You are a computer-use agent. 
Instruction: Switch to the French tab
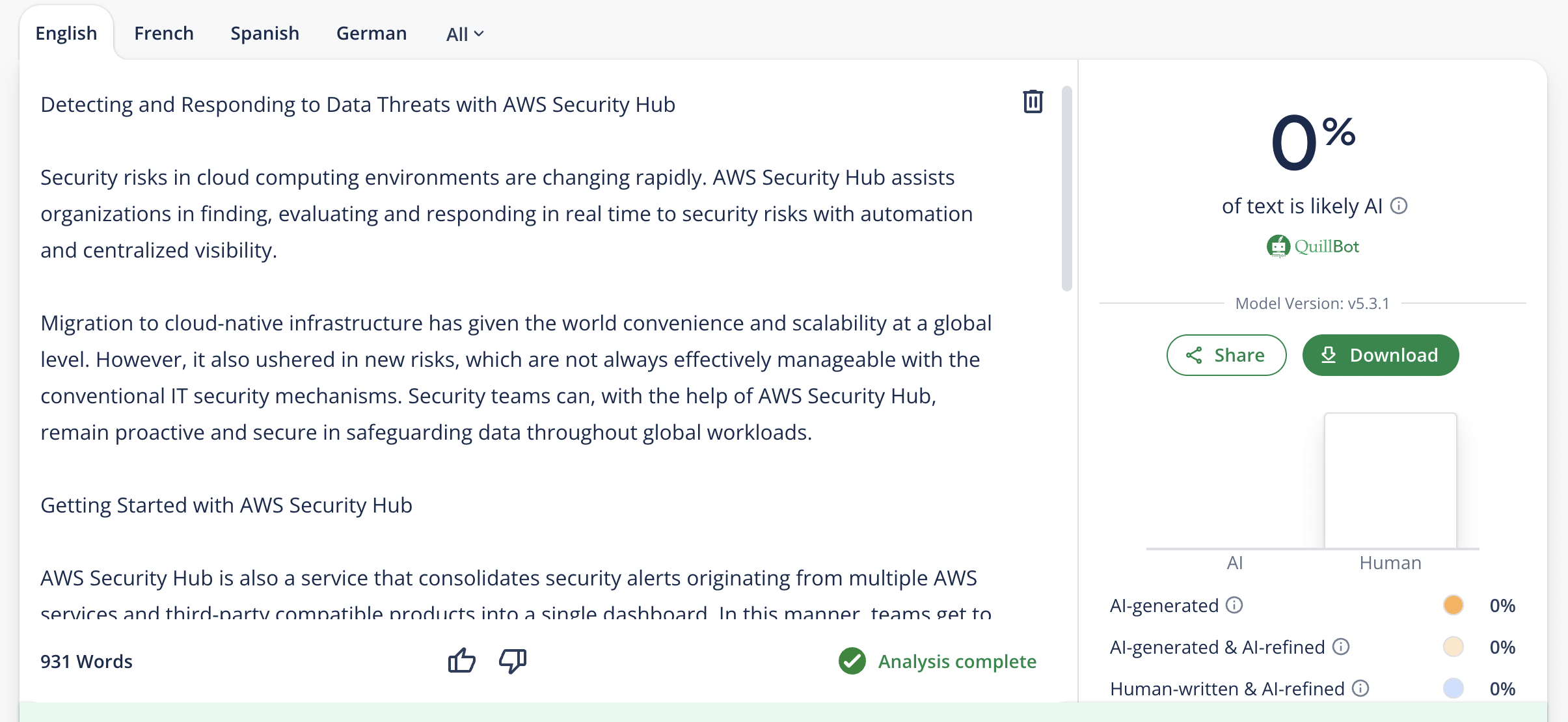164,33
